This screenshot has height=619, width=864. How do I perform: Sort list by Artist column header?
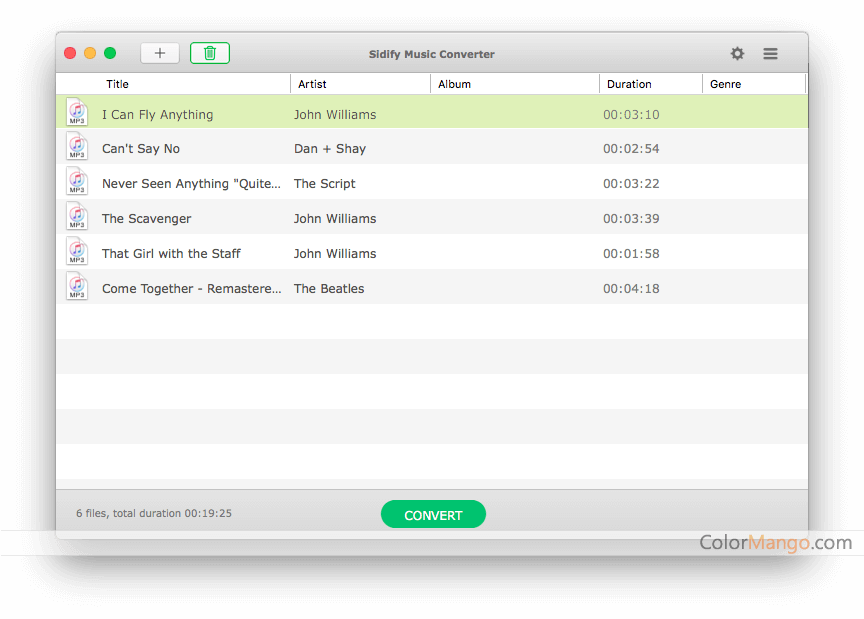click(x=312, y=84)
